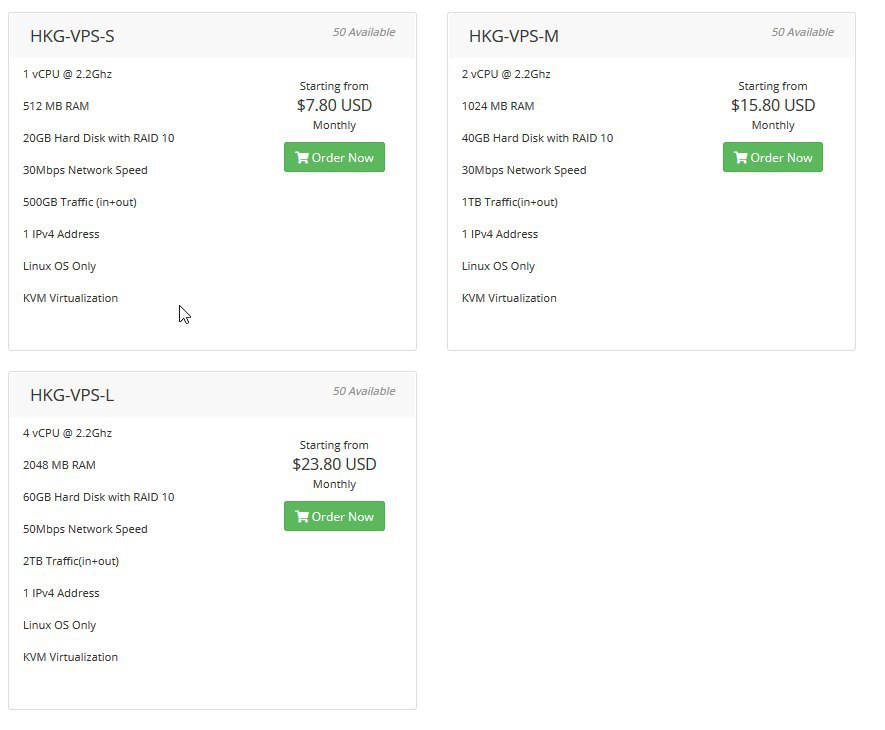Order the $15.80 USD plan
Image resolution: width=885 pixels, height=730 pixels.
773,157
